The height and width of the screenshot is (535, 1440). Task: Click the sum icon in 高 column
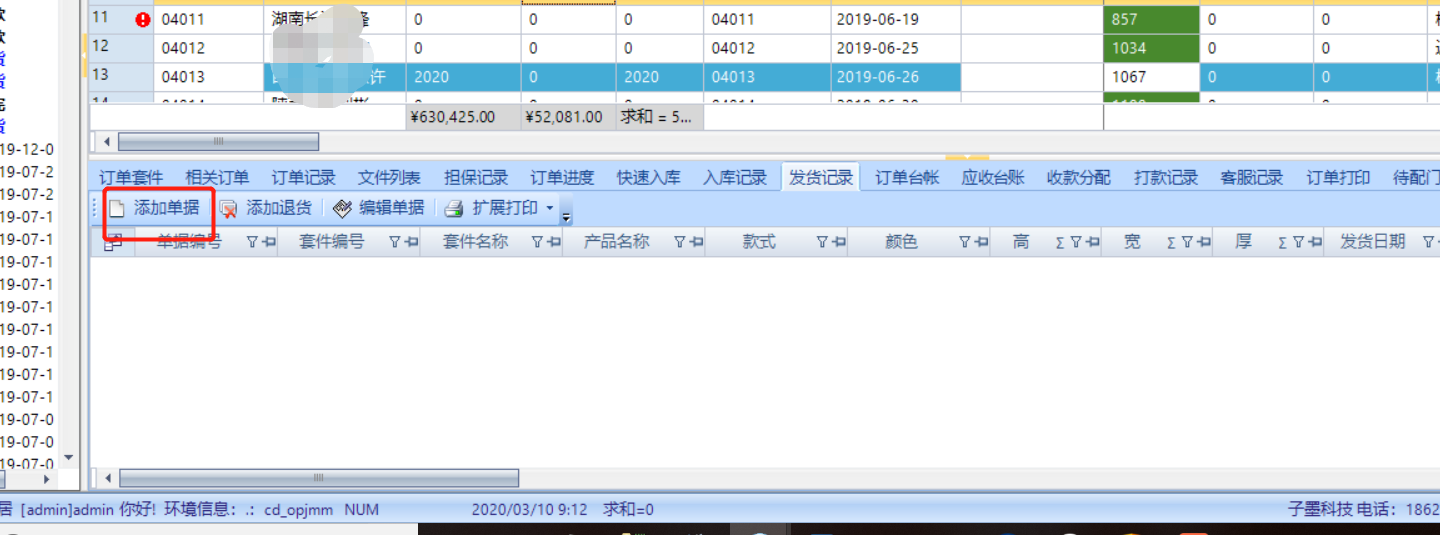point(1059,242)
